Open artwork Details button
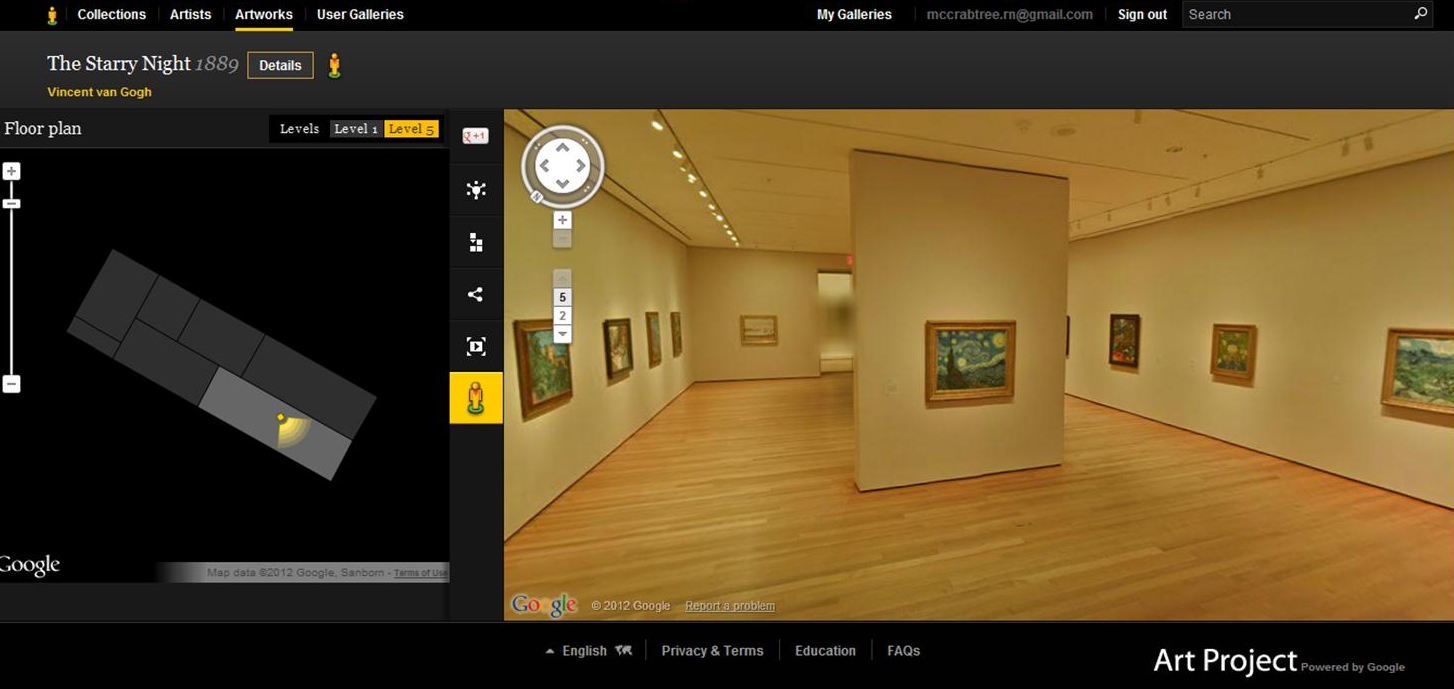Viewport: 1454px width, 689px height. click(x=280, y=65)
